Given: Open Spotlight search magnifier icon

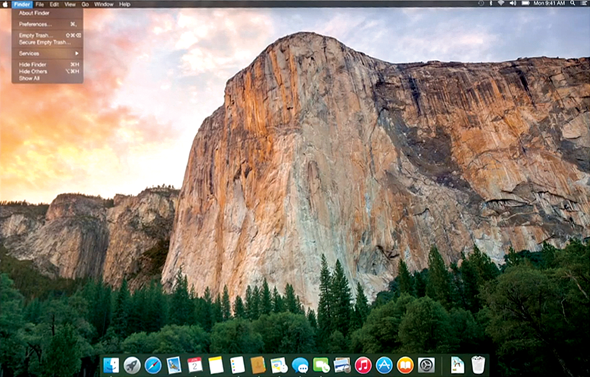Looking at the screenshot, I should [572, 3].
